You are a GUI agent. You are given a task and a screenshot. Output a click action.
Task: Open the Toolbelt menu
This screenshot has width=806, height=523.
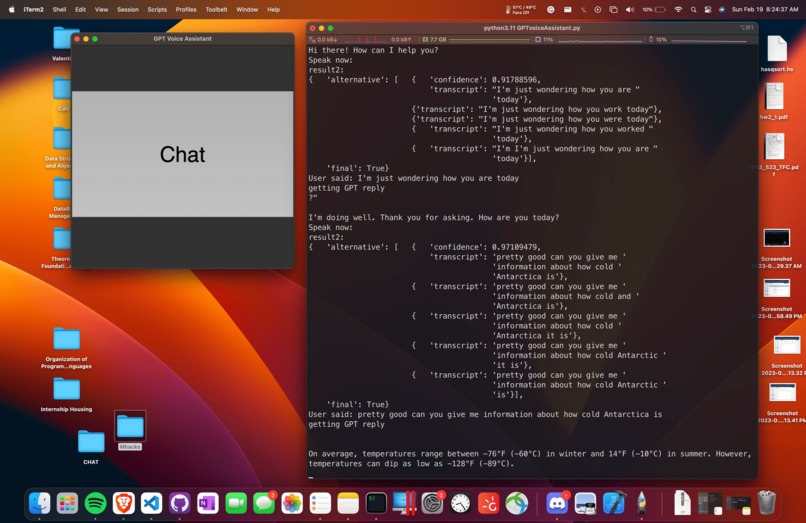216,9
